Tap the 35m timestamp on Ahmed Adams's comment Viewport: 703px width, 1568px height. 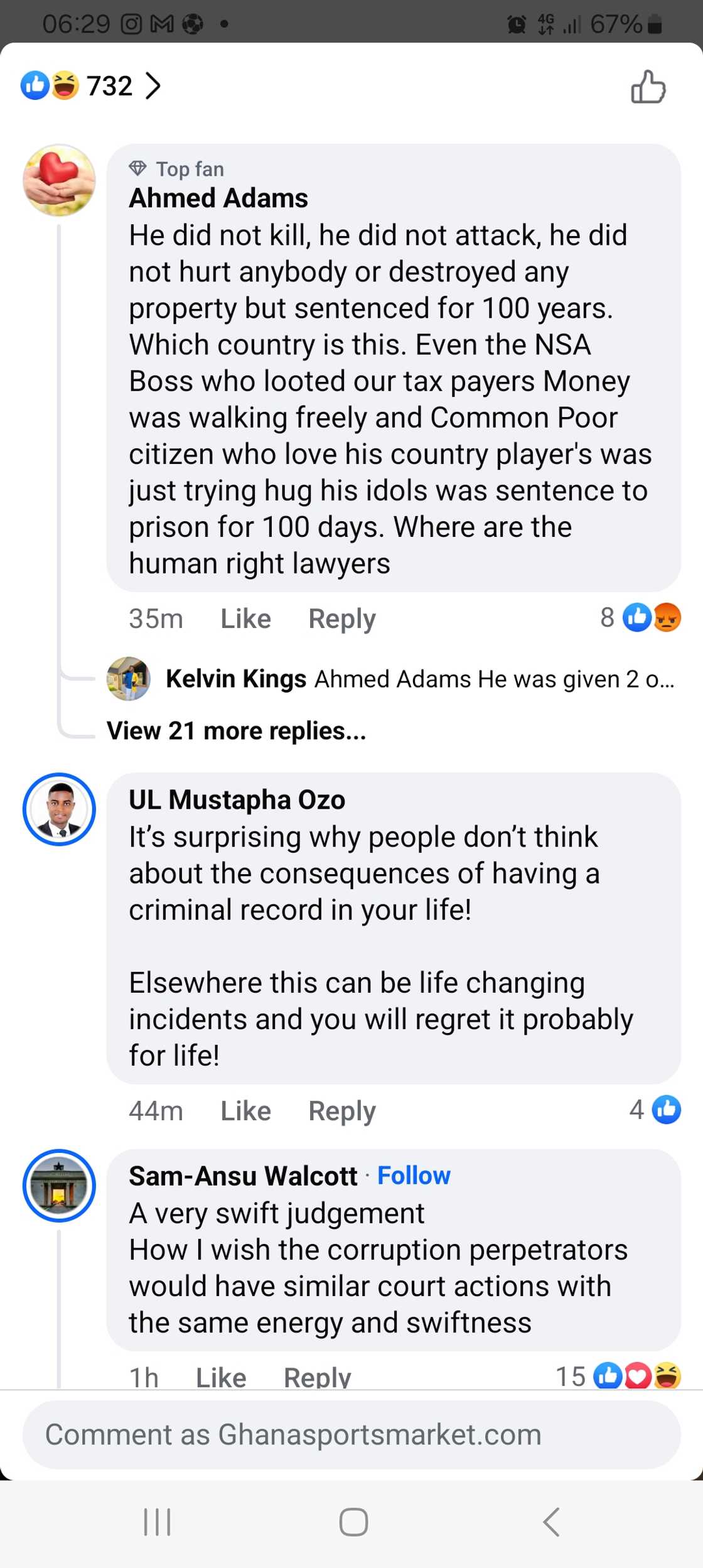pyautogui.click(x=155, y=618)
